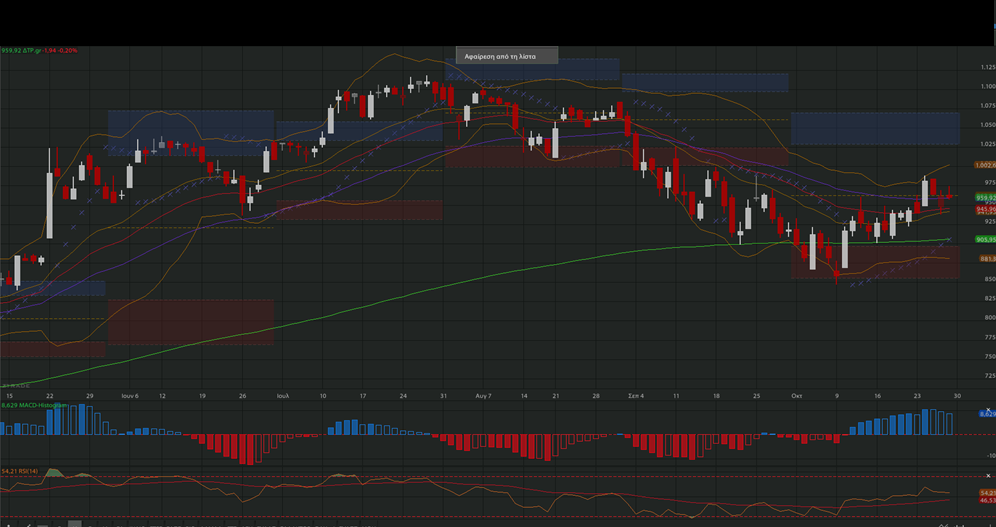Click the 'Σεπ 4' date label

636,396
